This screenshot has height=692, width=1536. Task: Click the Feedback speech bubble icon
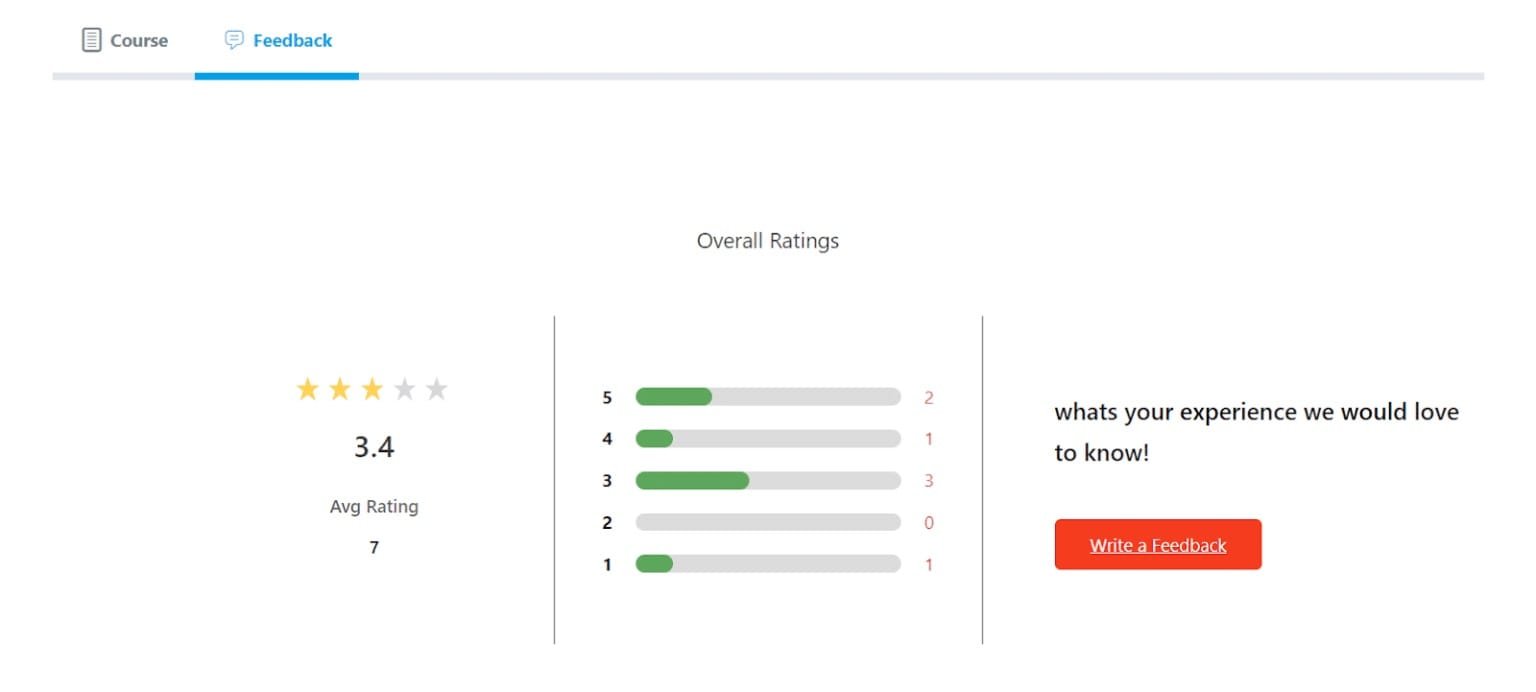234,40
